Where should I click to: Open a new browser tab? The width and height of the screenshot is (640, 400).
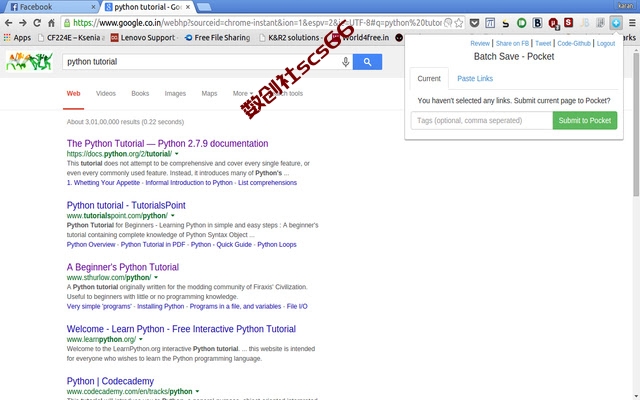click(204, 7)
